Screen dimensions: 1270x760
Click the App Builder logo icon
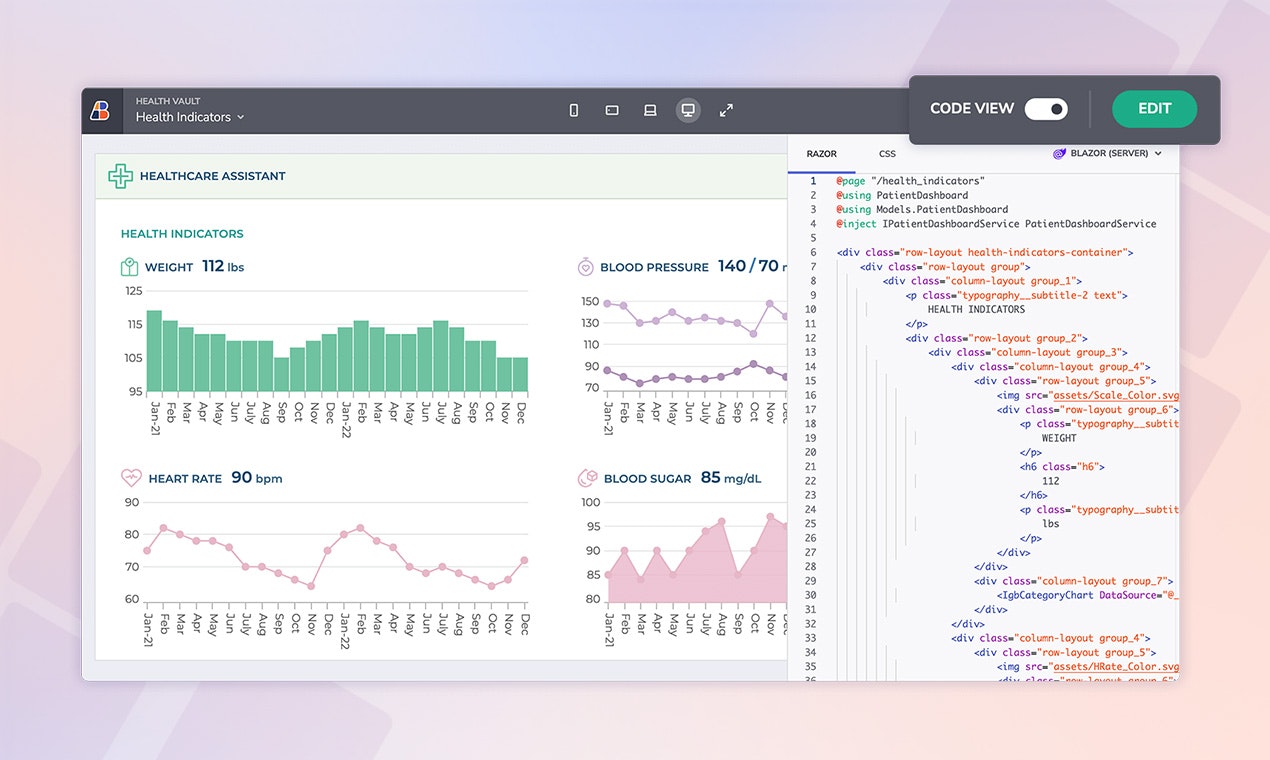pyautogui.click(x=100, y=111)
